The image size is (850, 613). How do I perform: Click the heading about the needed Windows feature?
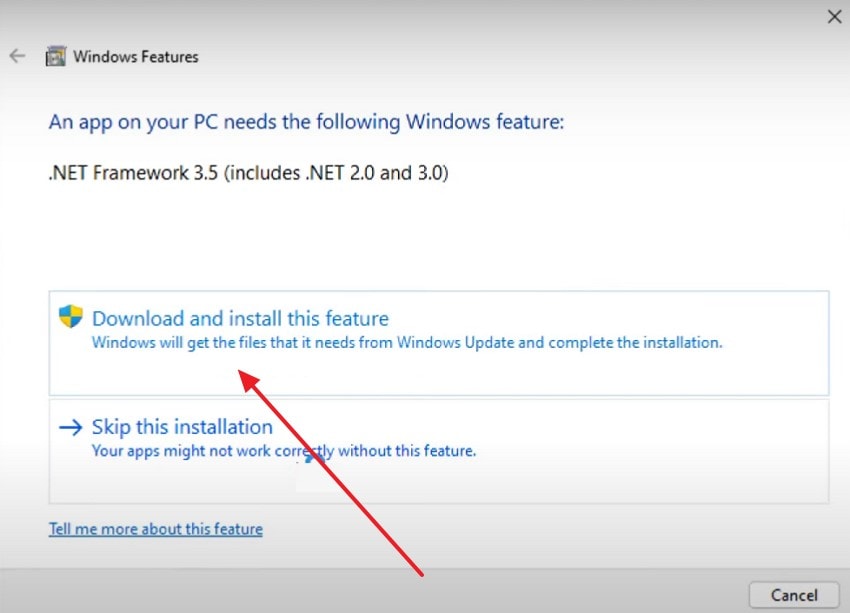pyautogui.click(x=306, y=122)
